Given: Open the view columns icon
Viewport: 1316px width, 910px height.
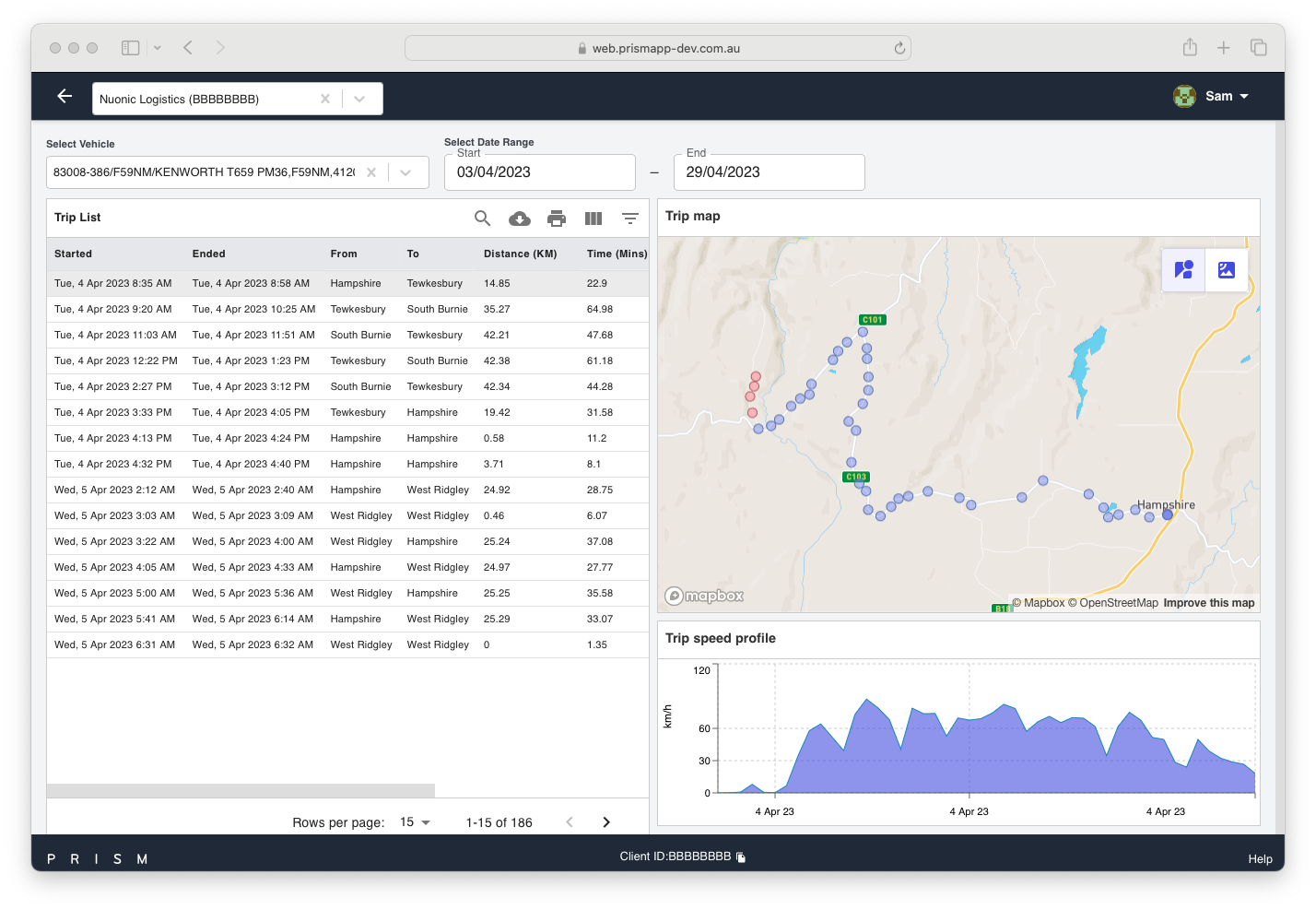Looking at the screenshot, I should (593, 219).
